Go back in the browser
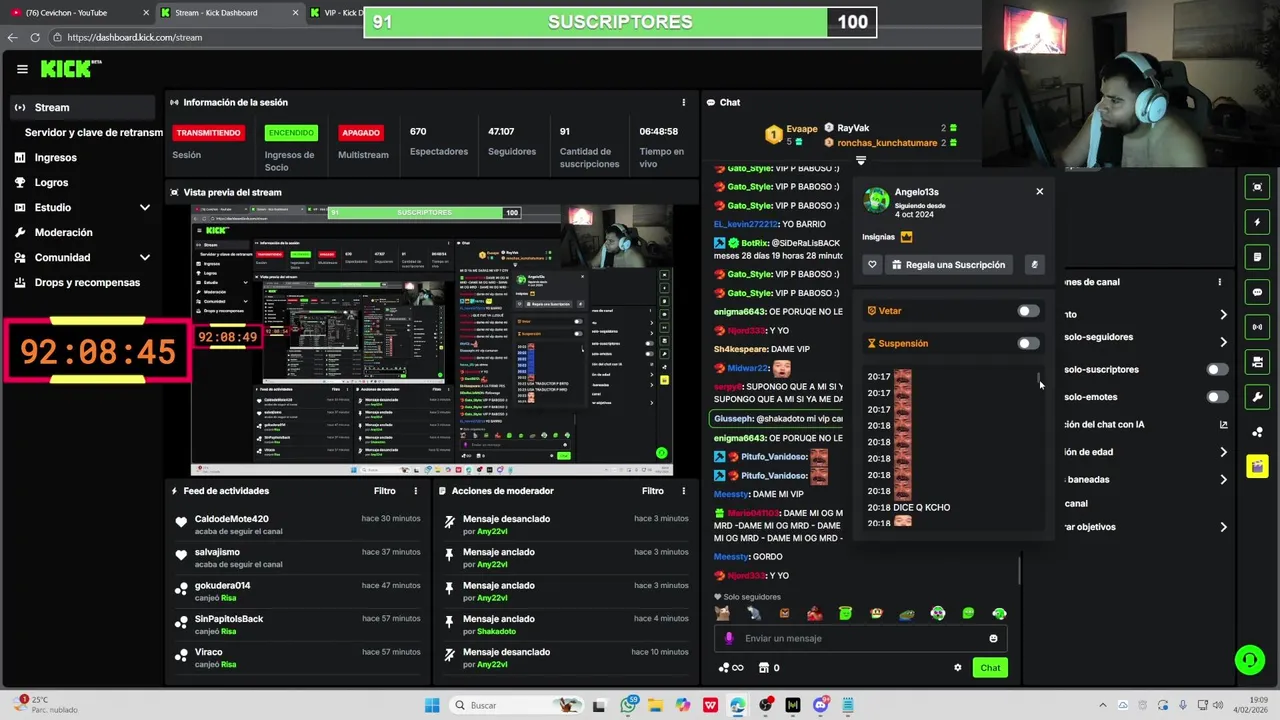The image size is (1280, 720). [x=12, y=37]
